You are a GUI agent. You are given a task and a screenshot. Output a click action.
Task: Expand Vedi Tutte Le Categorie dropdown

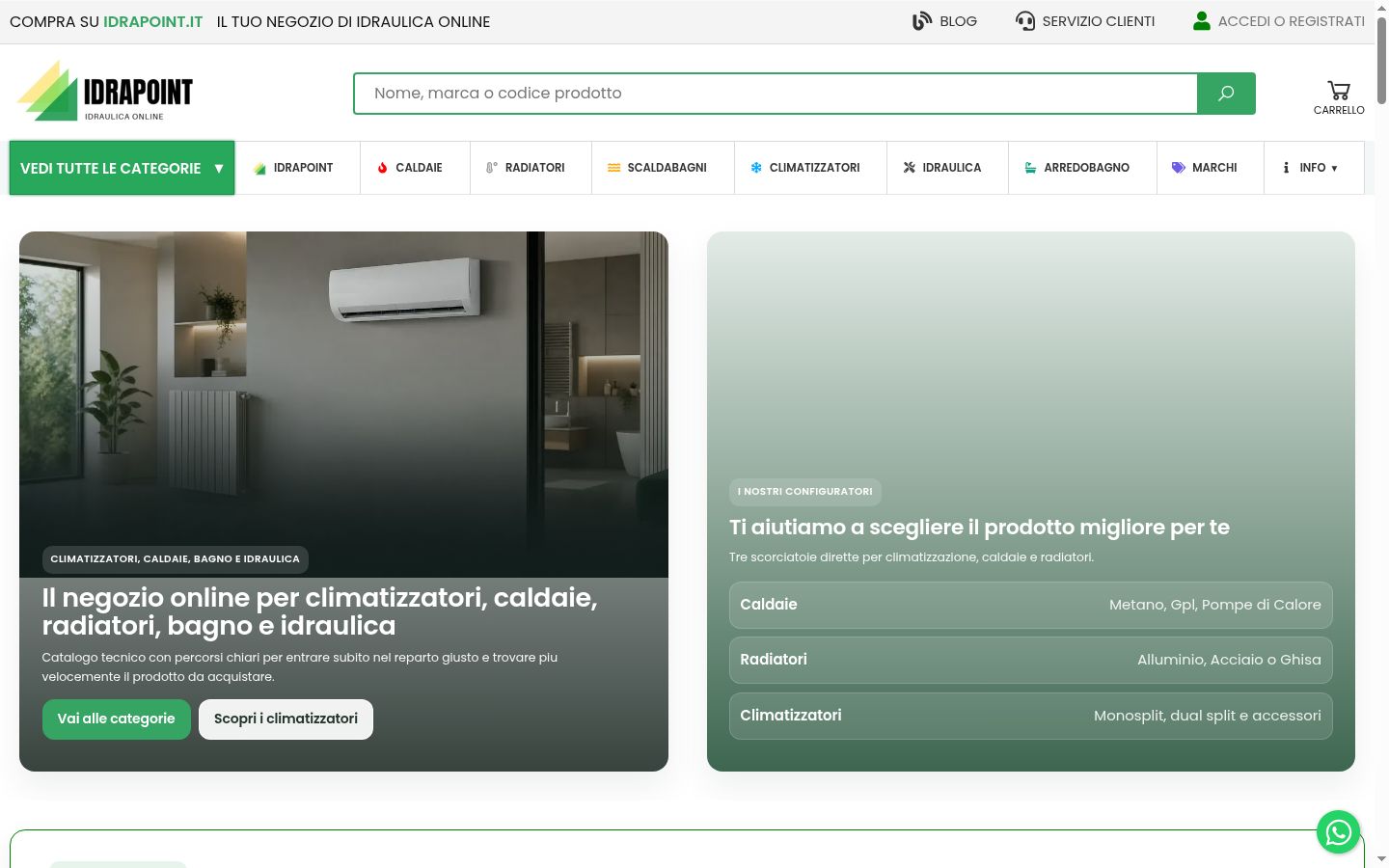click(122, 168)
